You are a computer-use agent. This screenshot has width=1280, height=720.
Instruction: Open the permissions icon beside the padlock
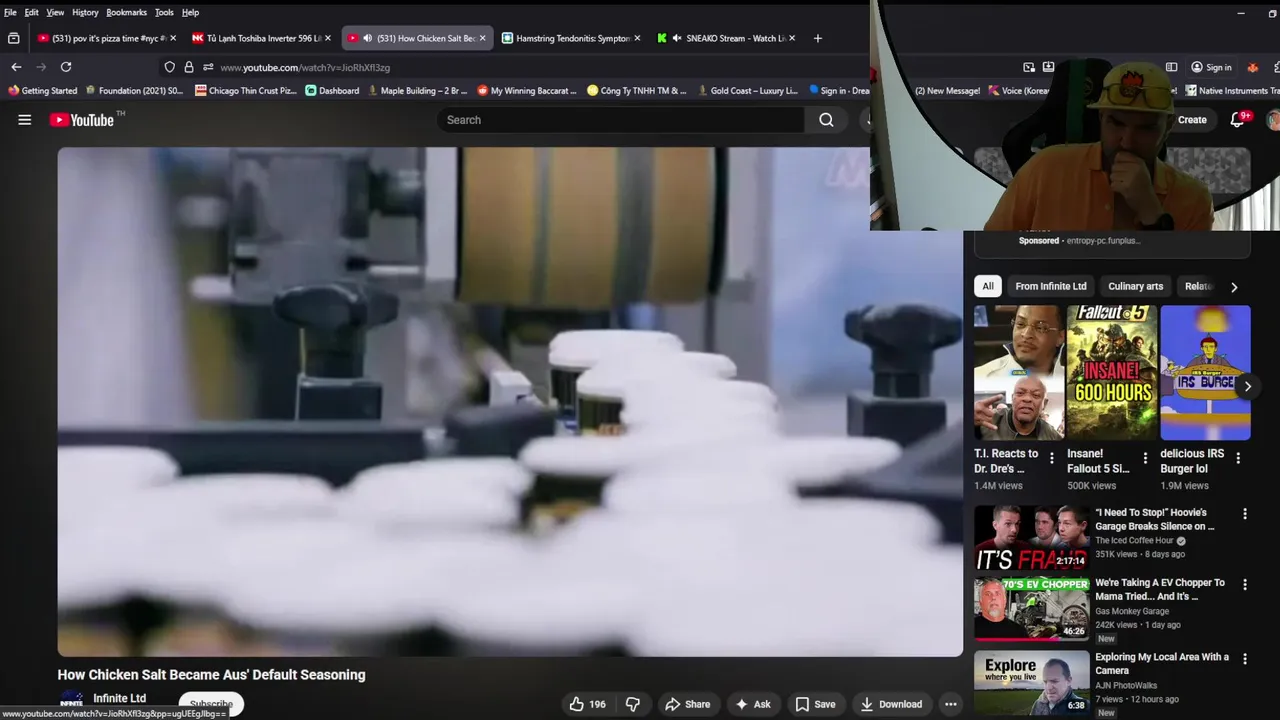(208, 67)
